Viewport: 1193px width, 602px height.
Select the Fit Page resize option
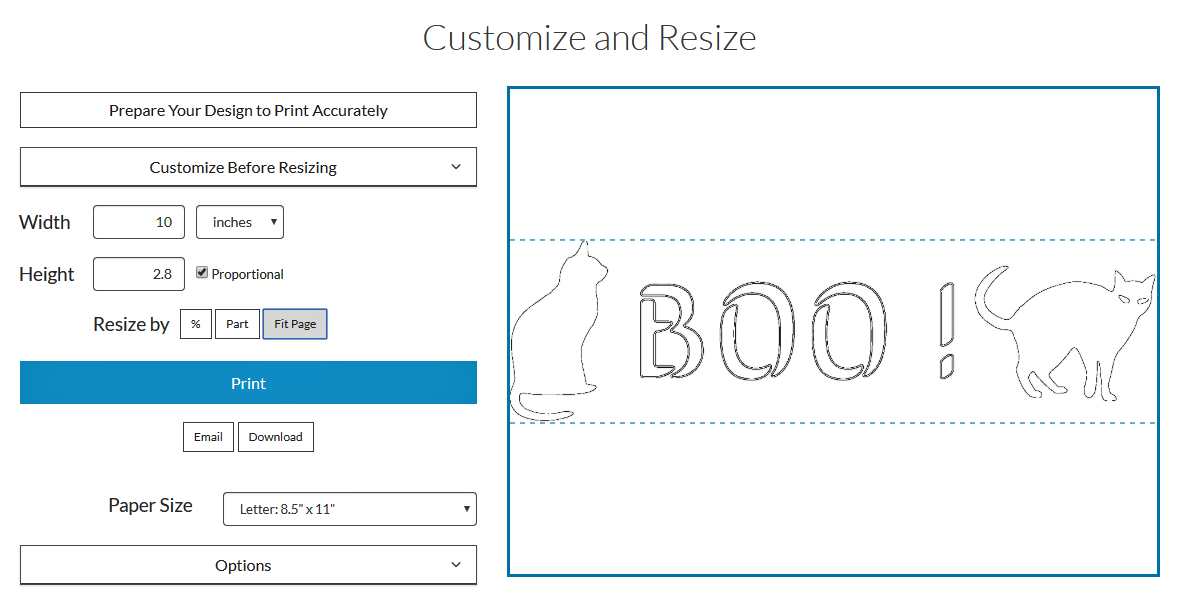(x=295, y=324)
